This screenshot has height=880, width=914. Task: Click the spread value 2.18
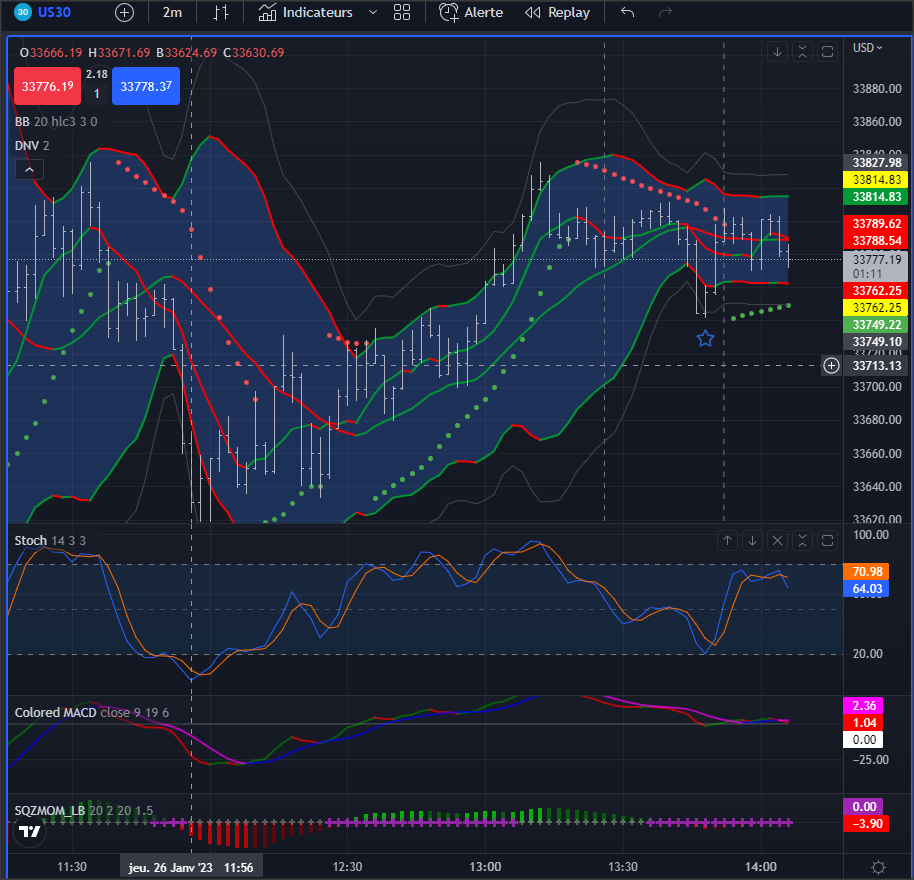[97, 75]
